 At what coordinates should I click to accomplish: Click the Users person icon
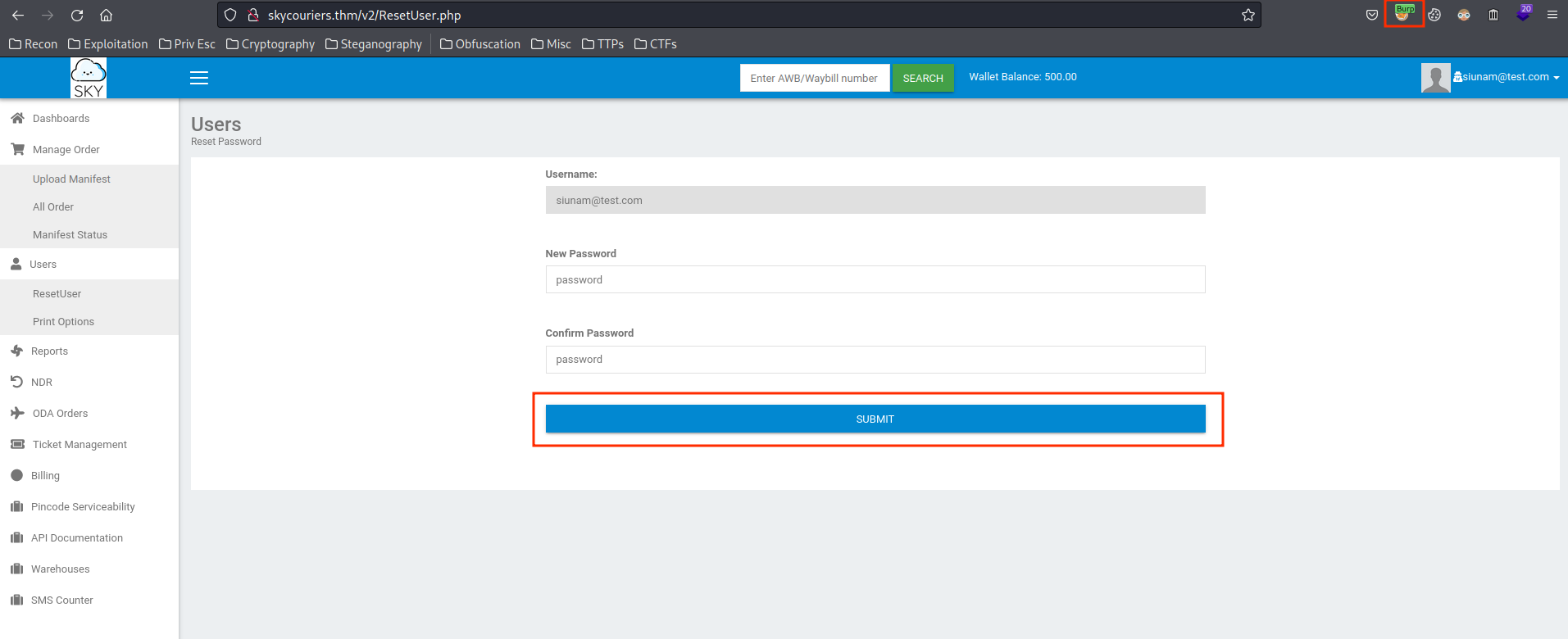(x=16, y=264)
